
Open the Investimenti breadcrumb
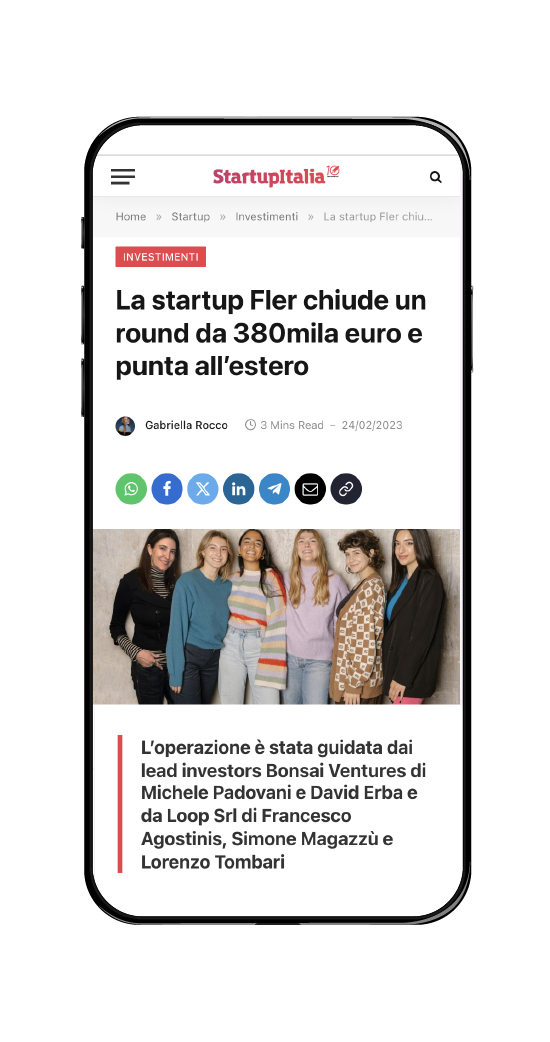(266, 217)
